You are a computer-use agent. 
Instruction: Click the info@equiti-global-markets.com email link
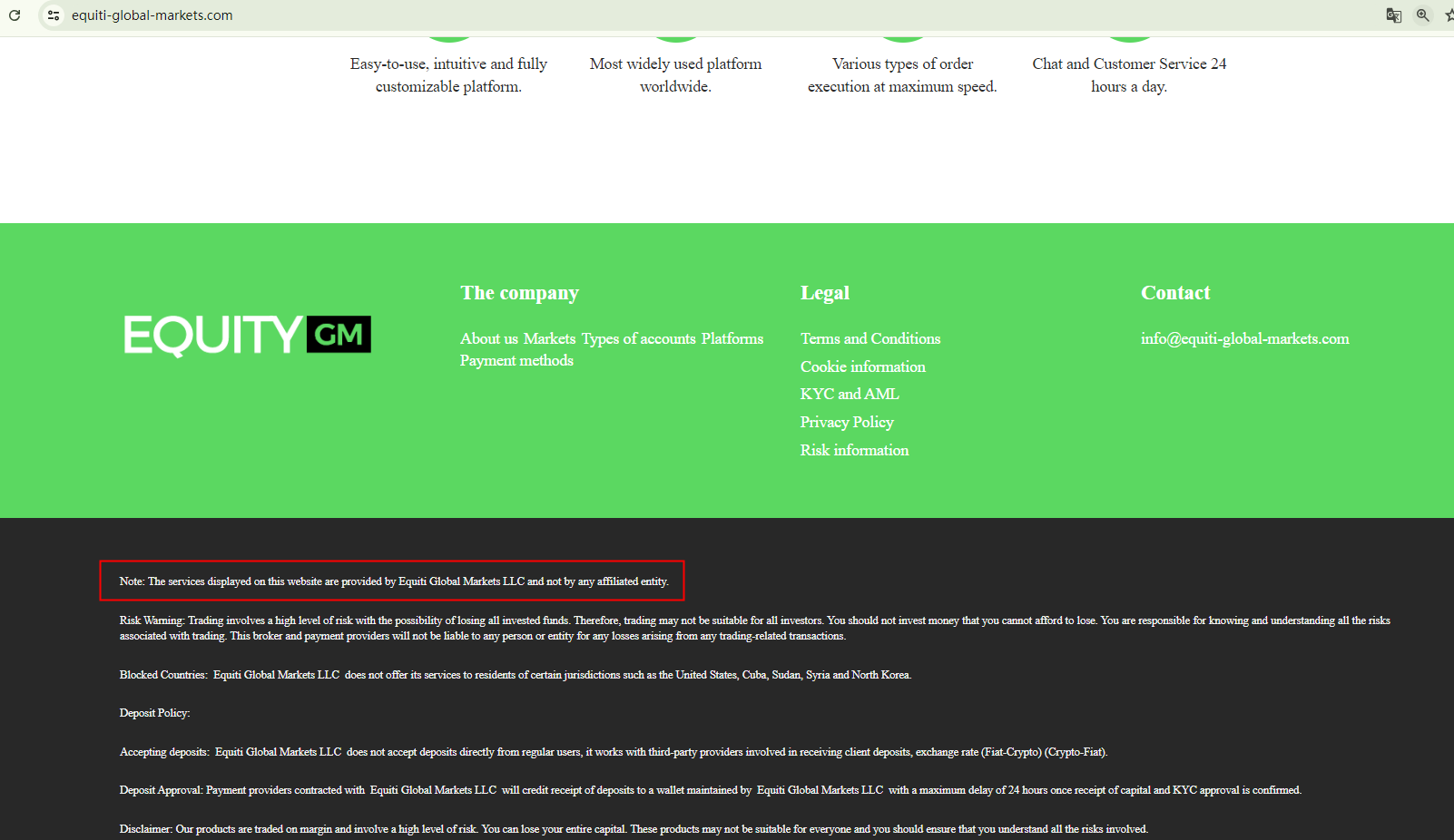[1245, 338]
